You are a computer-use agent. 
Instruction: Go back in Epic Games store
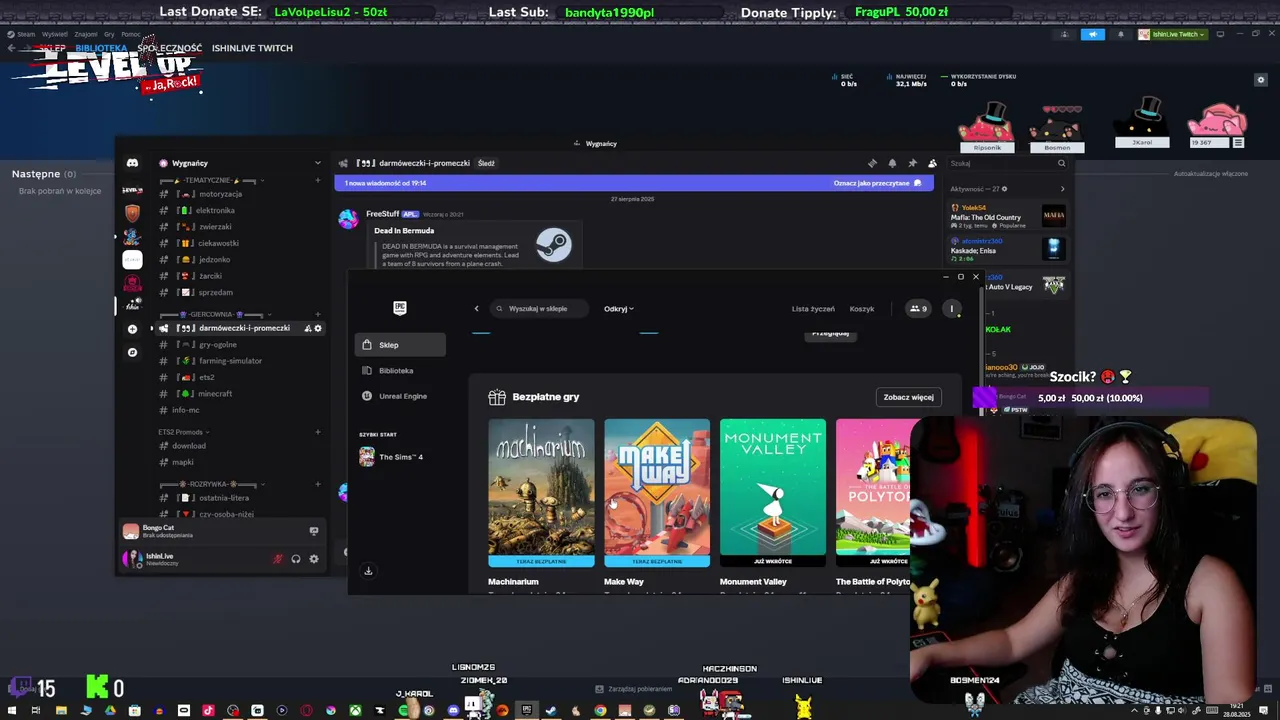point(476,309)
